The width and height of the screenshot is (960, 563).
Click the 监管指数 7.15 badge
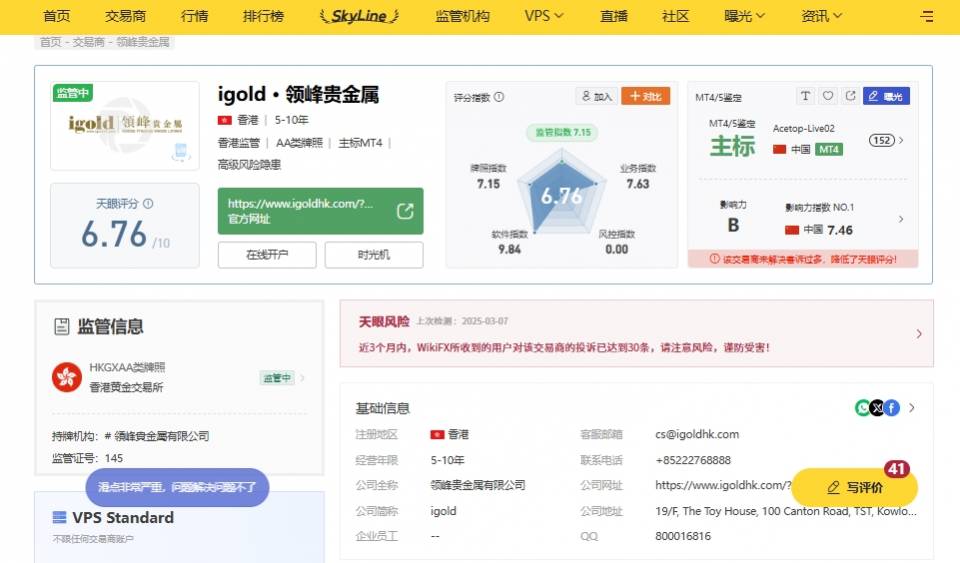point(563,132)
